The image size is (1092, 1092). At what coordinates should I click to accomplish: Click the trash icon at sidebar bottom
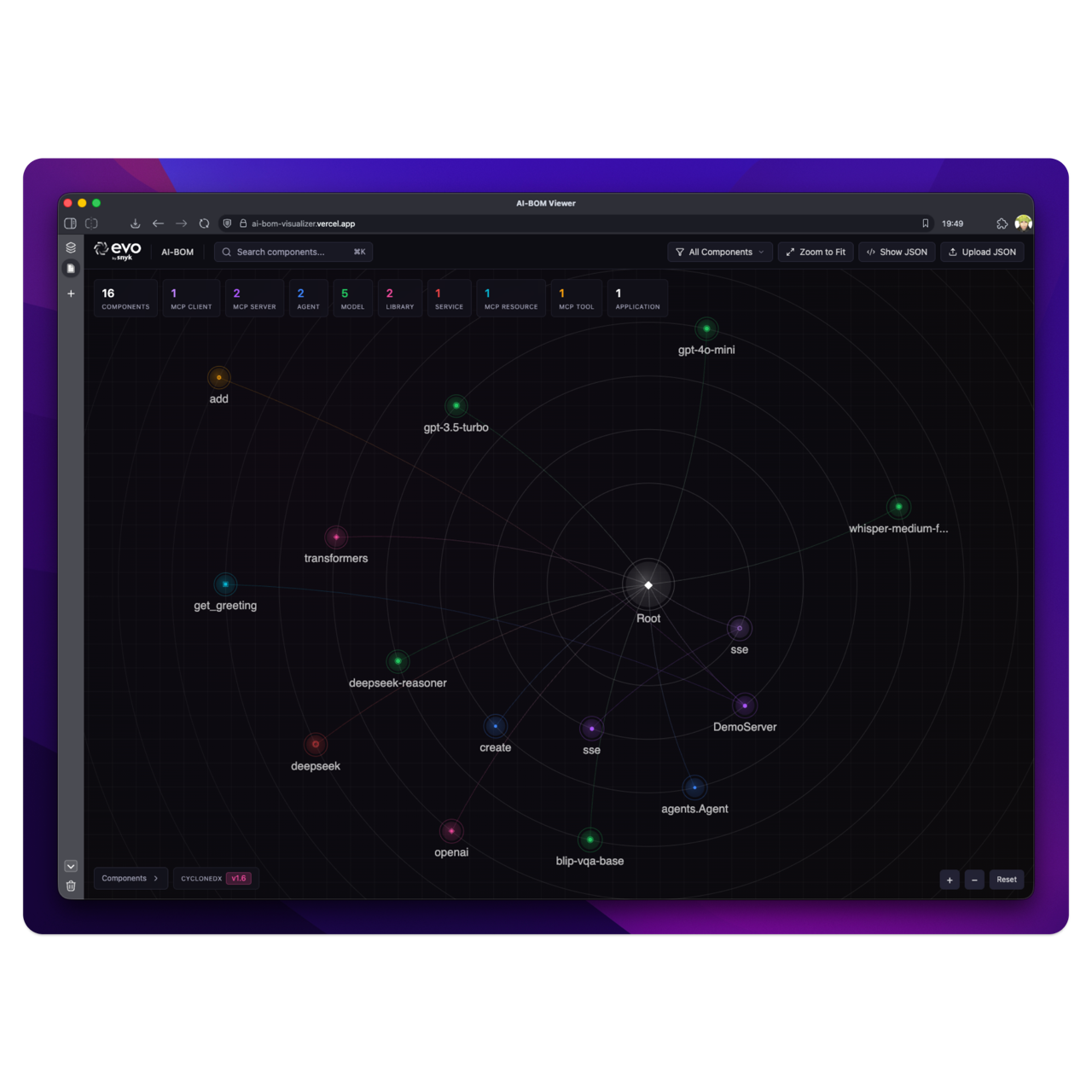(71, 886)
